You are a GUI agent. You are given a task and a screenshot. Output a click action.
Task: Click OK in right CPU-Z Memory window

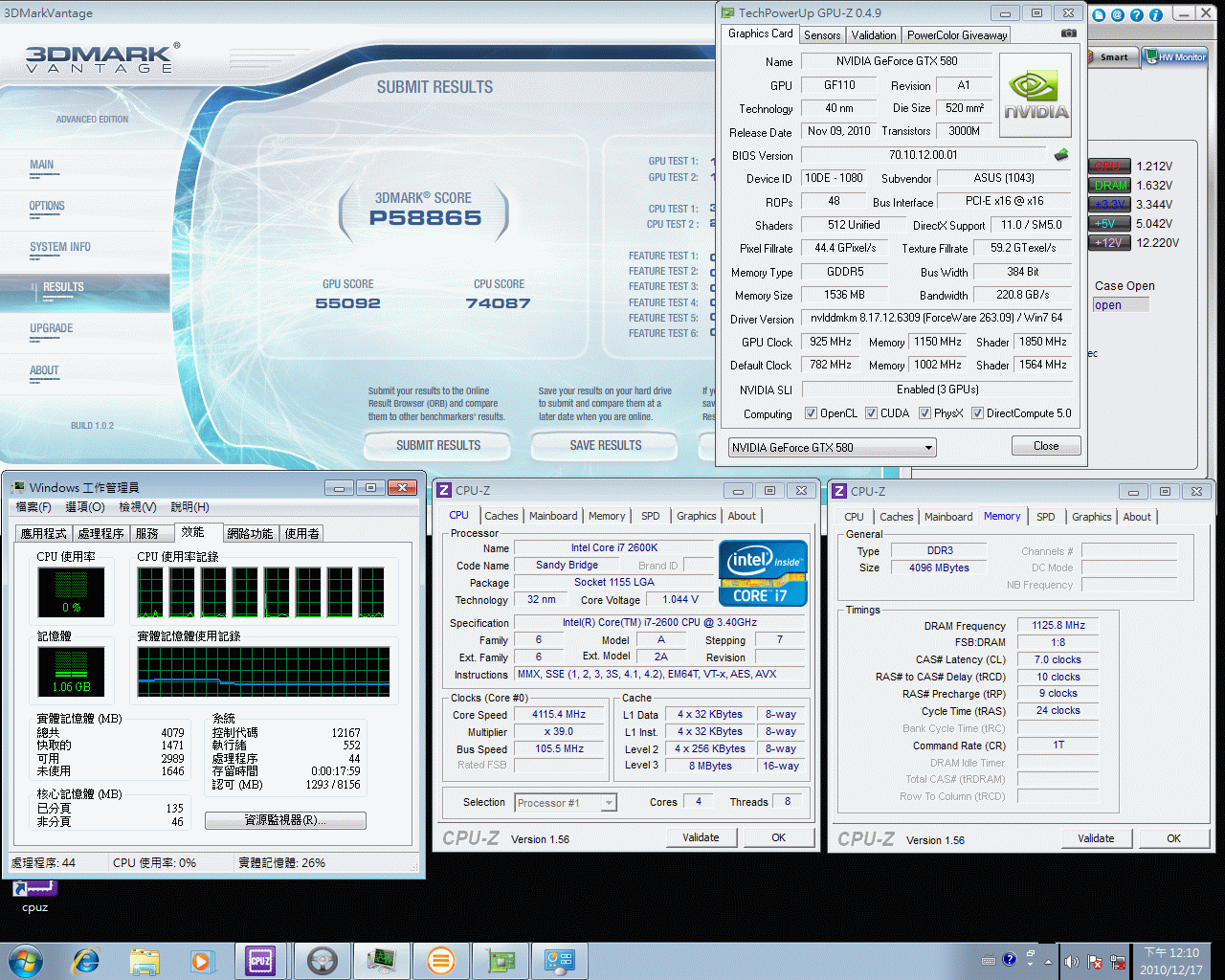pos(1173,838)
